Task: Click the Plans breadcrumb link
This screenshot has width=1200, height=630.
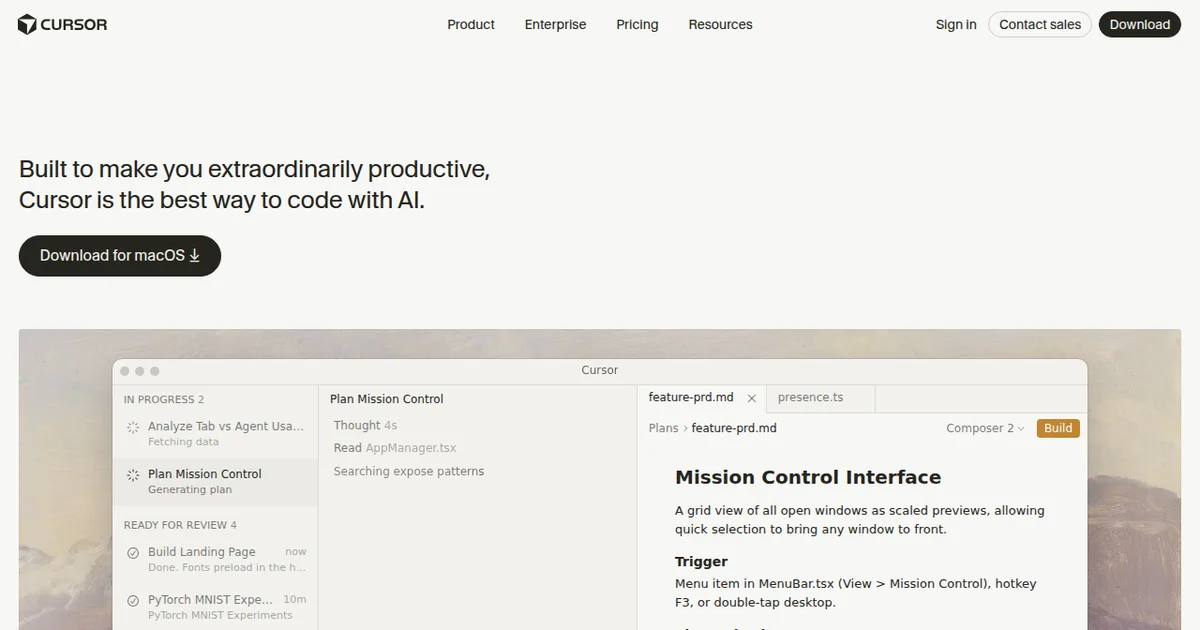Action: click(663, 428)
